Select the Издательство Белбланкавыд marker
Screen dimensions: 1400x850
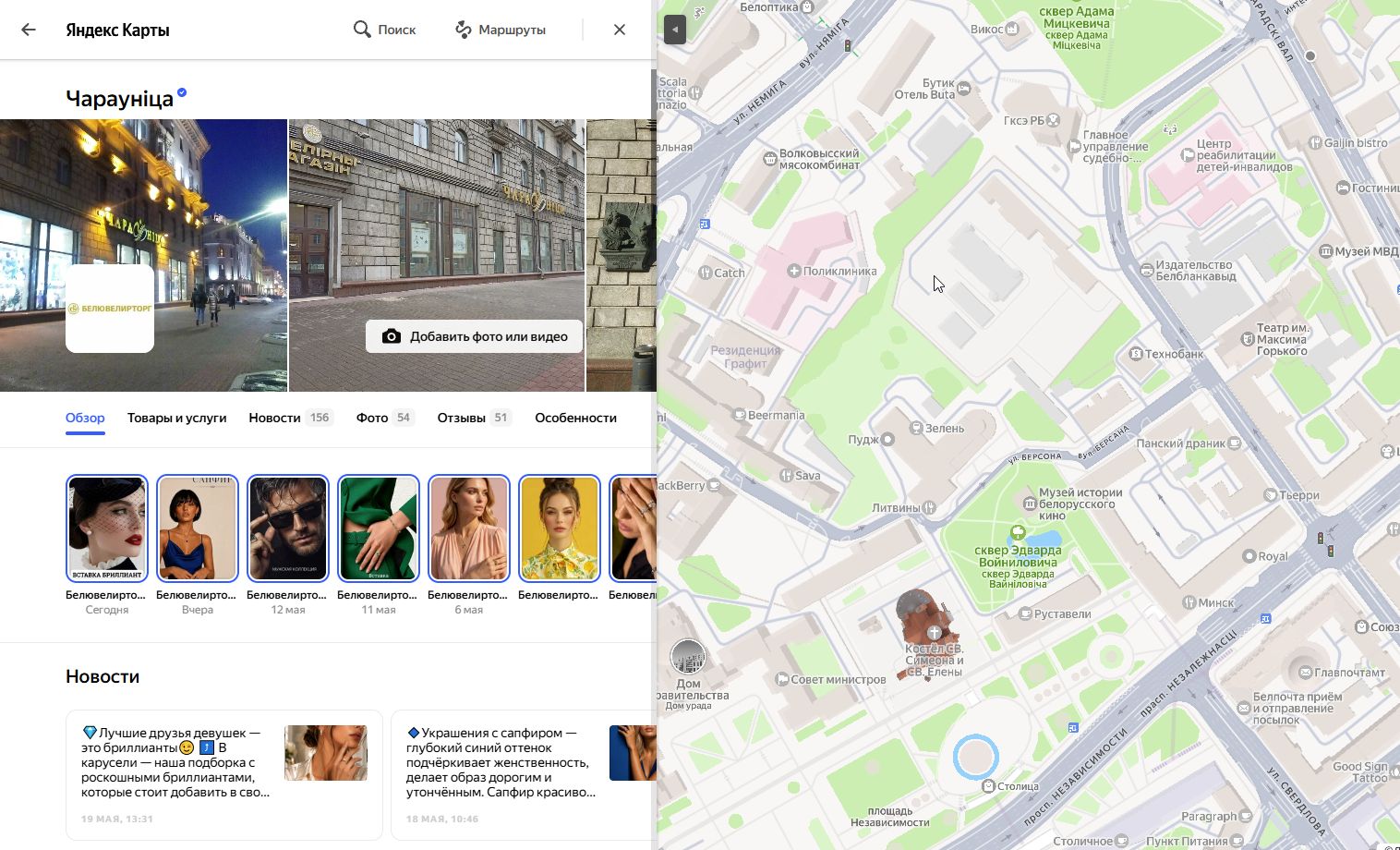1147,270
